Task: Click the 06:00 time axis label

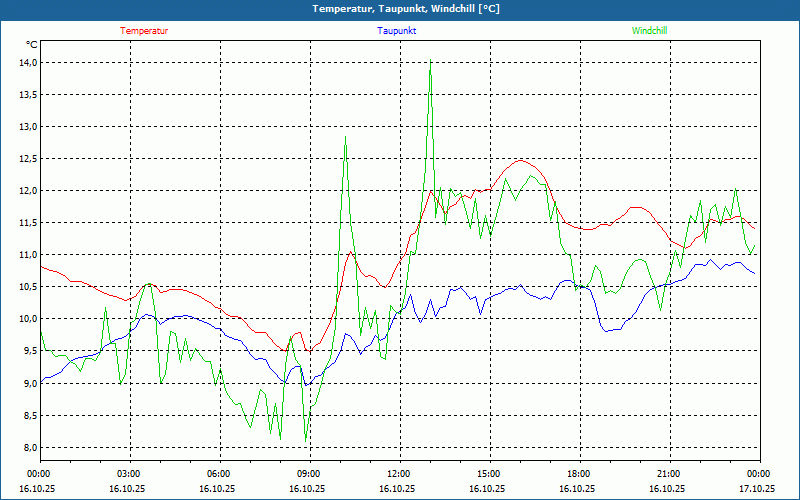Action: (219, 474)
